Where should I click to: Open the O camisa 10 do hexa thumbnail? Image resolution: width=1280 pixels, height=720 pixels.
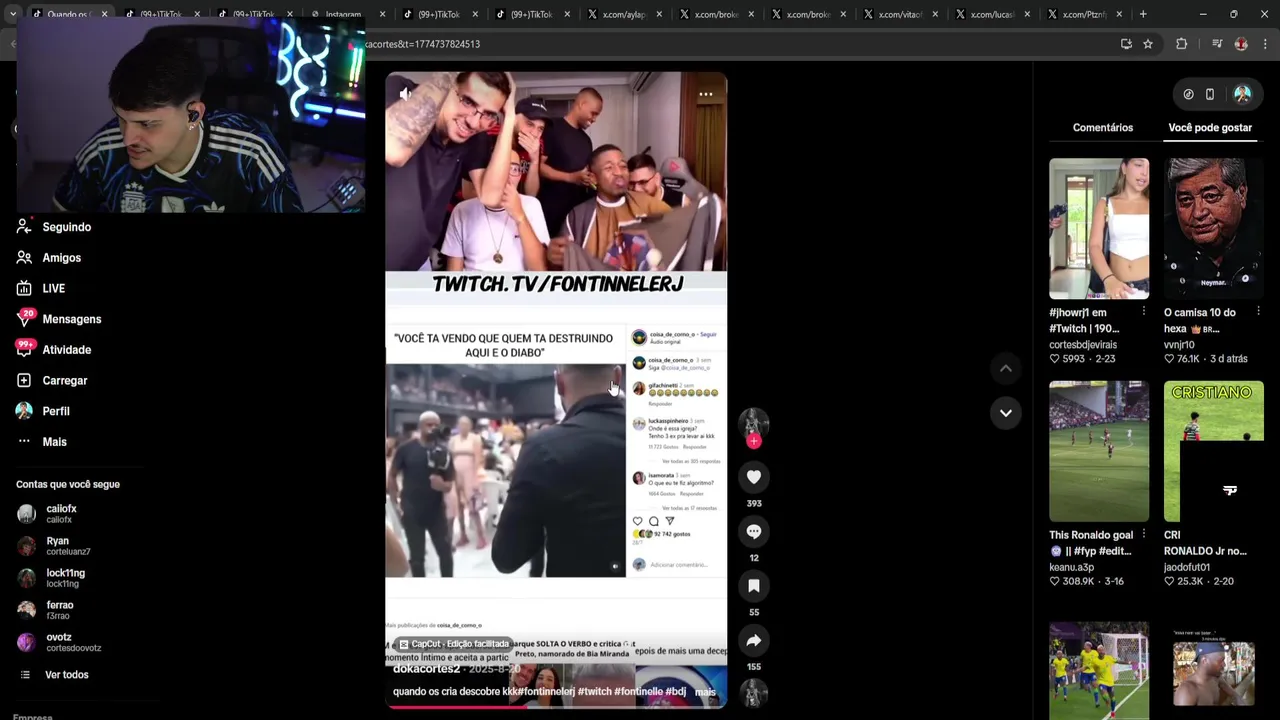[x=1214, y=229]
